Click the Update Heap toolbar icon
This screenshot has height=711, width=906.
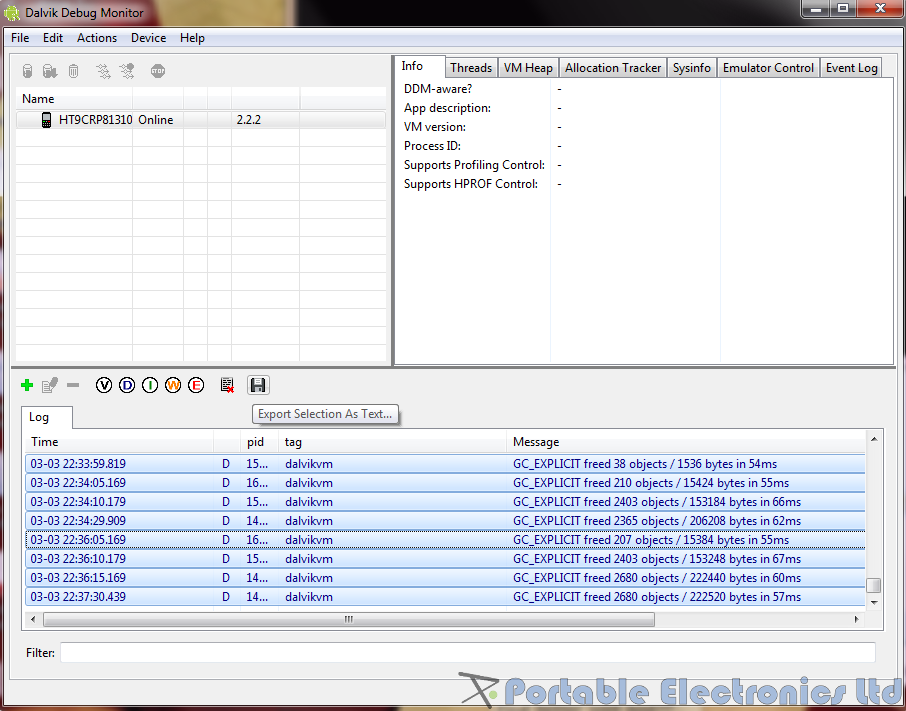(x=50, y=71)
